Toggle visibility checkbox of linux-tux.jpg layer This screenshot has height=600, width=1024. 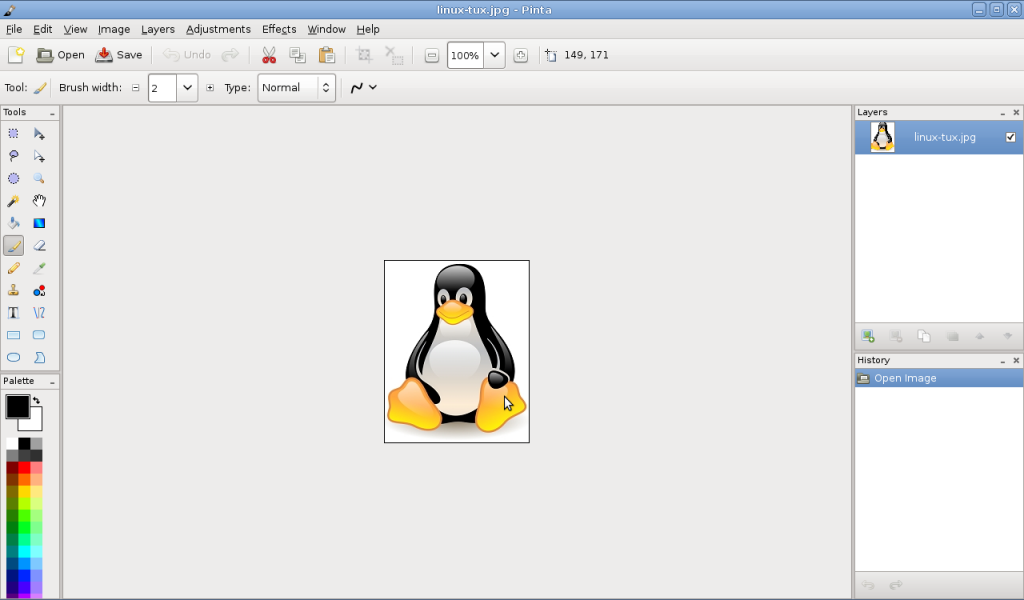1010,137
